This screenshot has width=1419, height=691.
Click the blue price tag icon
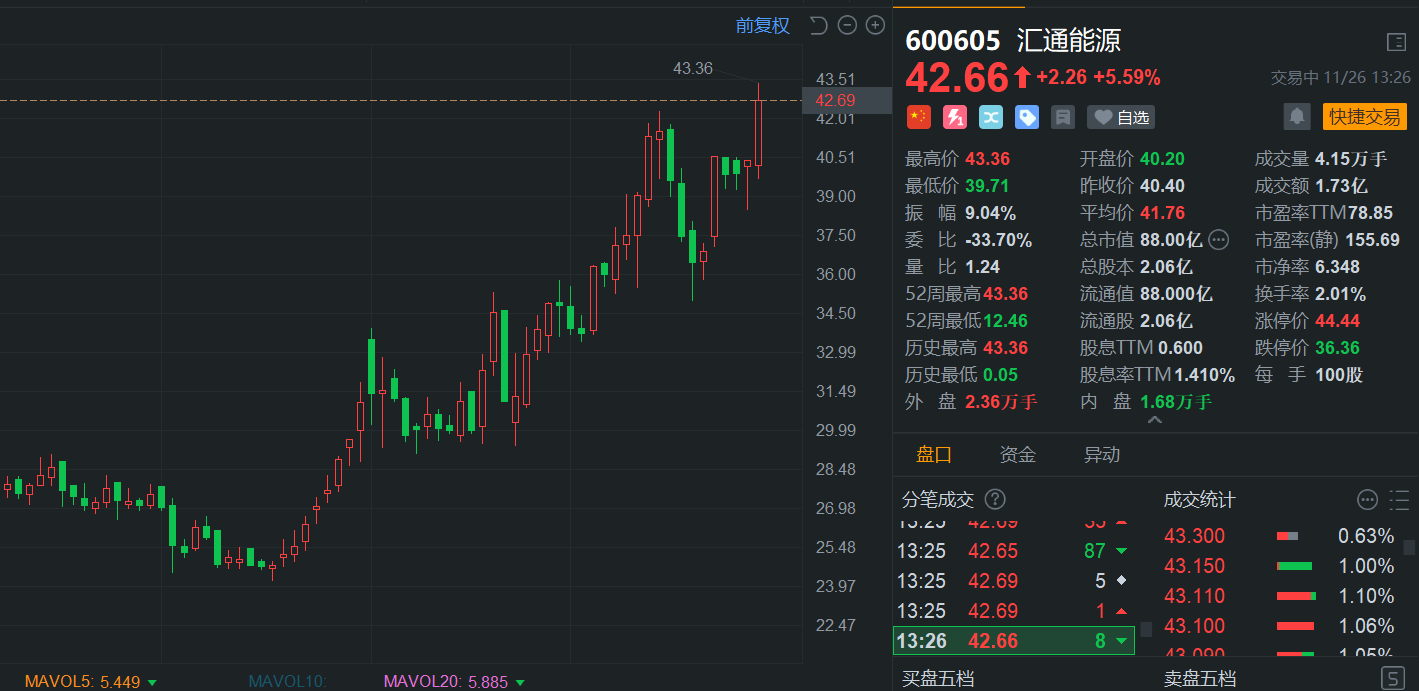[x=1027, y=117]
